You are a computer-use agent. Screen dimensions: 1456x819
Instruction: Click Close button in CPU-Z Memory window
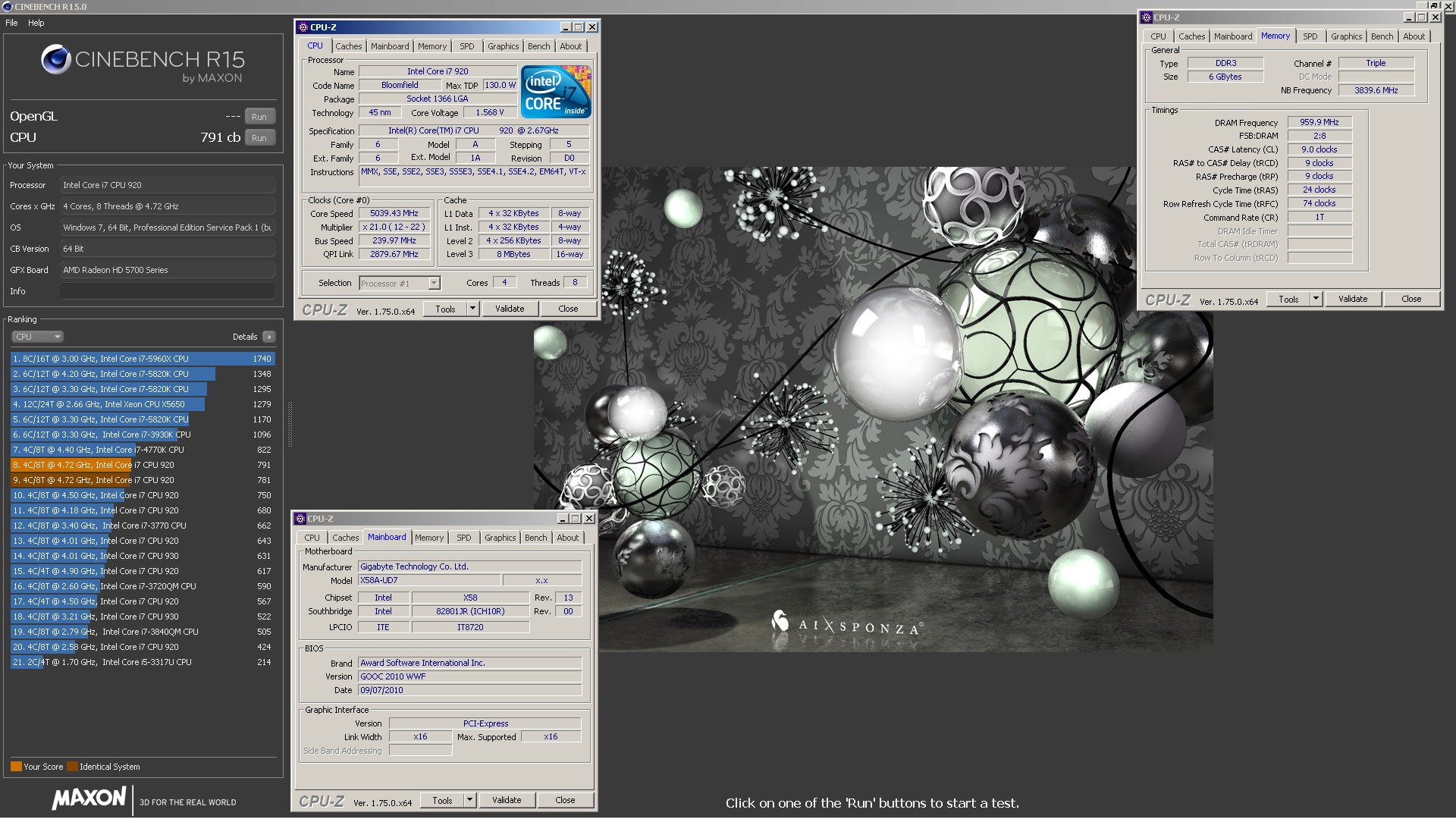[x=1411, y=300]
